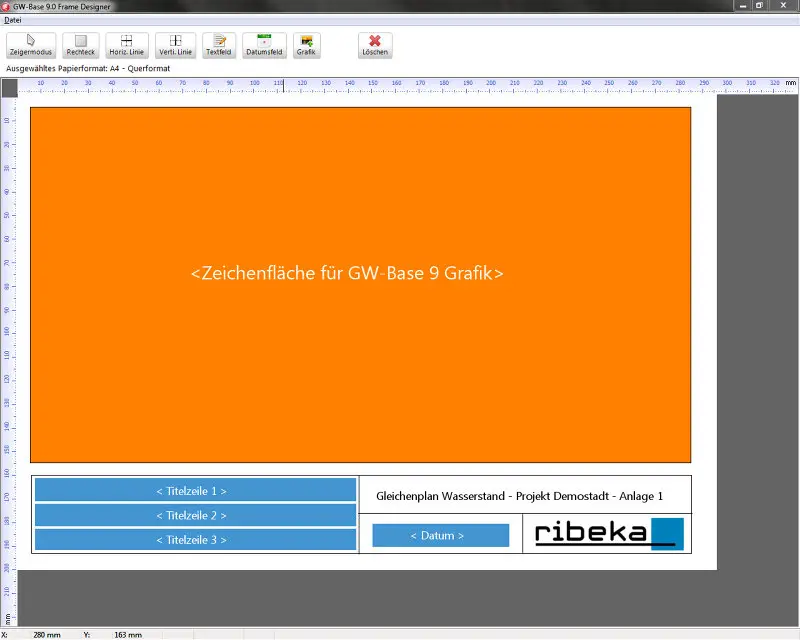Click the Gleichenplan Wasserstand text field
This screenshot has width=800, height=640.
(x=519, y=496)
